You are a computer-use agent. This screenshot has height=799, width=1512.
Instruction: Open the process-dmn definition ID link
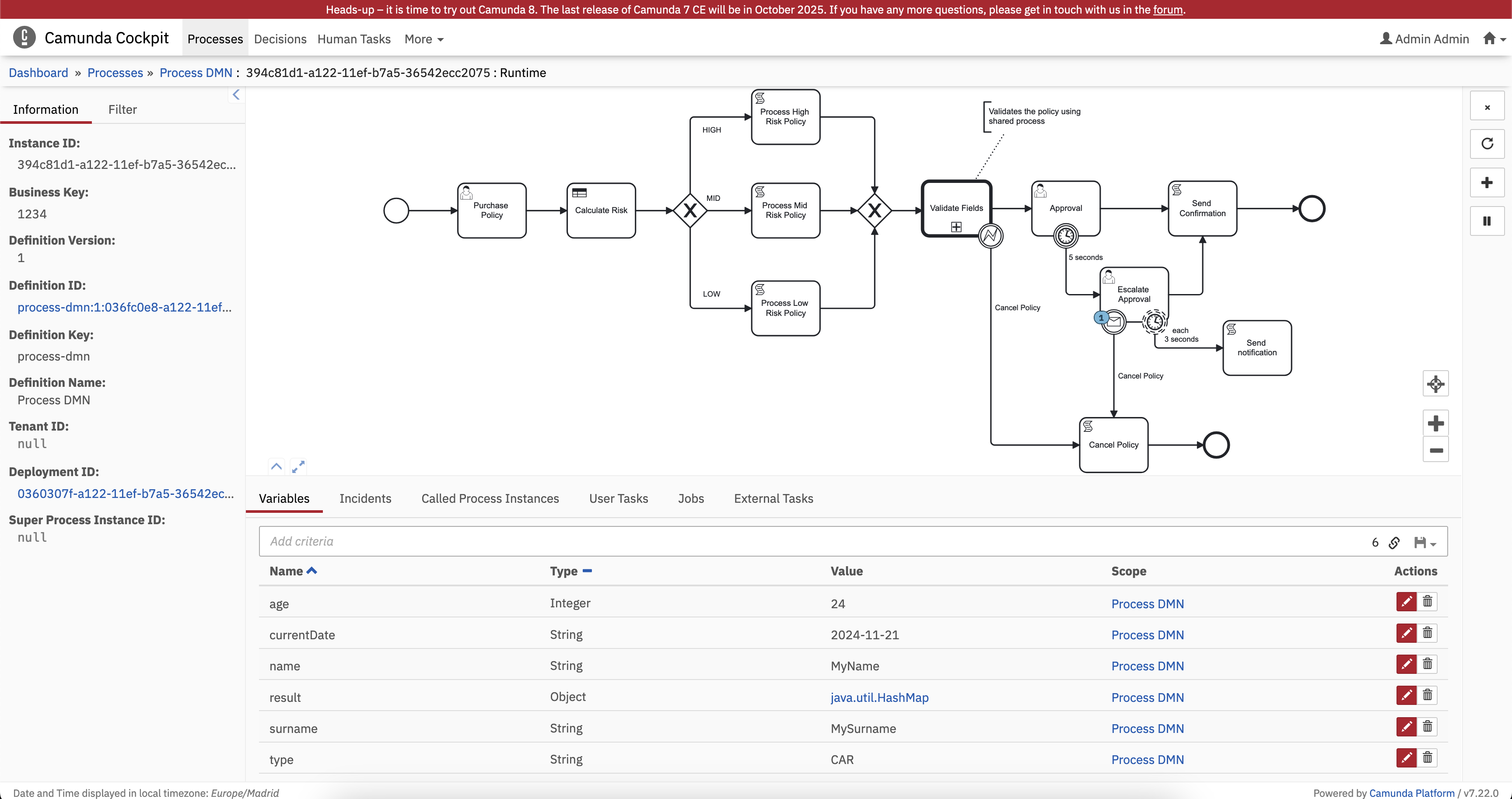pos(124,307)
